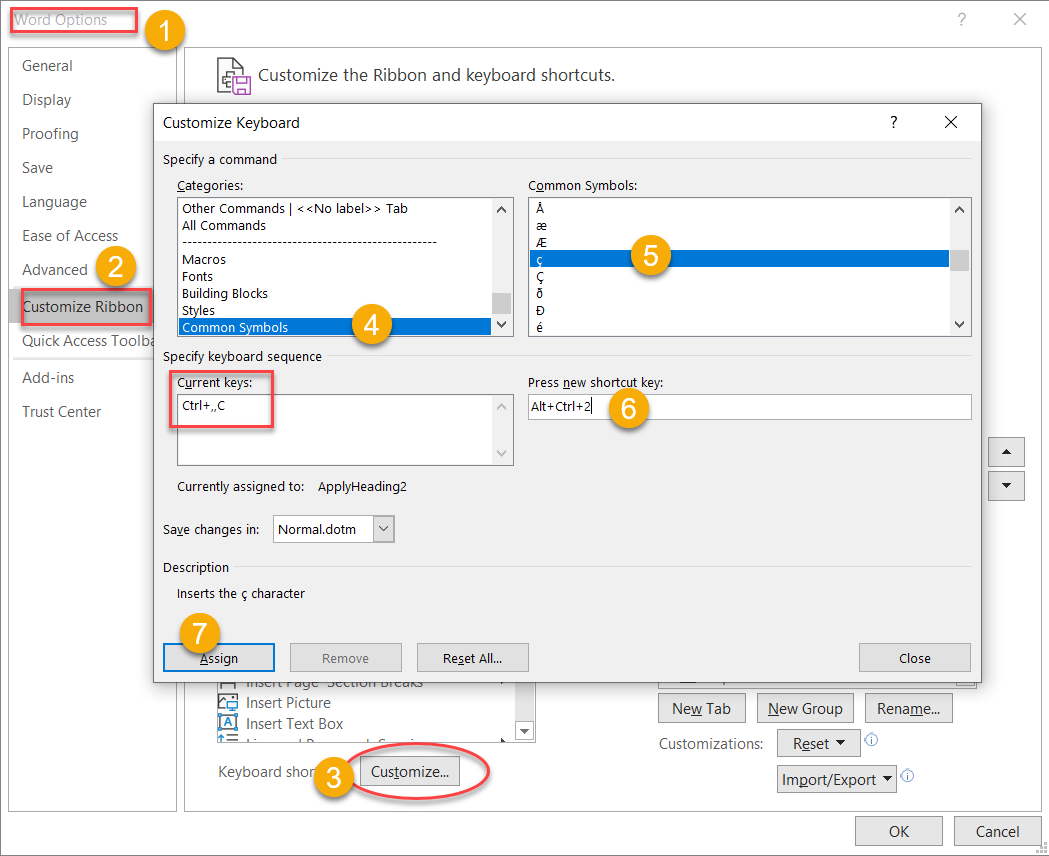Close the Customize Keyboard dialog with X
The image size is (1049, 856).
point(951,122)
